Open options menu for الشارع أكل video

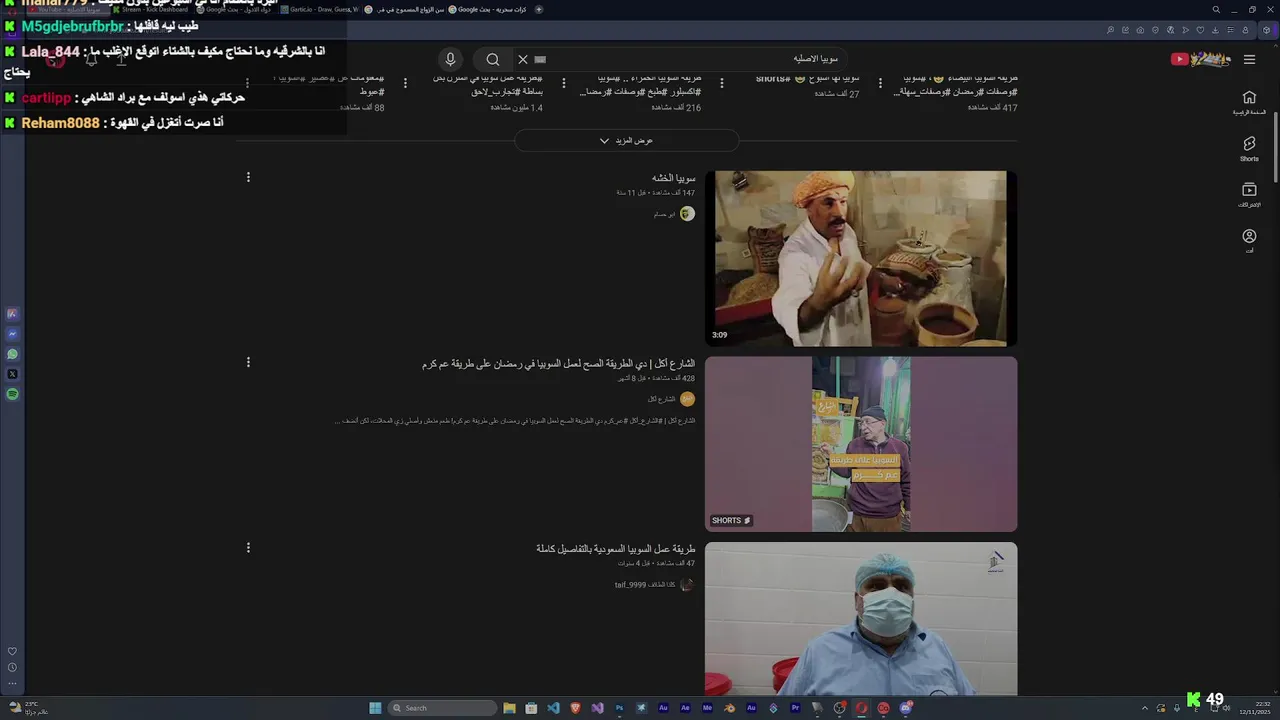248,362
